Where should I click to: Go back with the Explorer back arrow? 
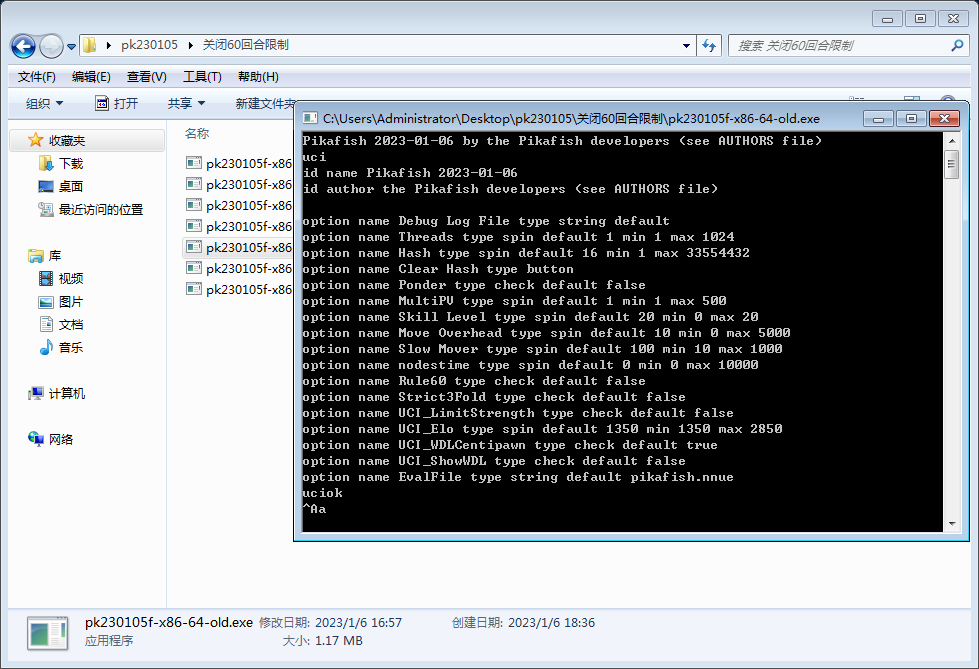pyautogui.click(x=23, y=46)
